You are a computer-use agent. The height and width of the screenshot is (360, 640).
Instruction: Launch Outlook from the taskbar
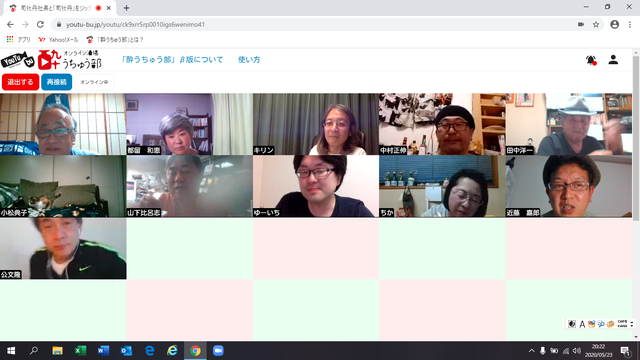pyautogui.click(x=126, y=351)
